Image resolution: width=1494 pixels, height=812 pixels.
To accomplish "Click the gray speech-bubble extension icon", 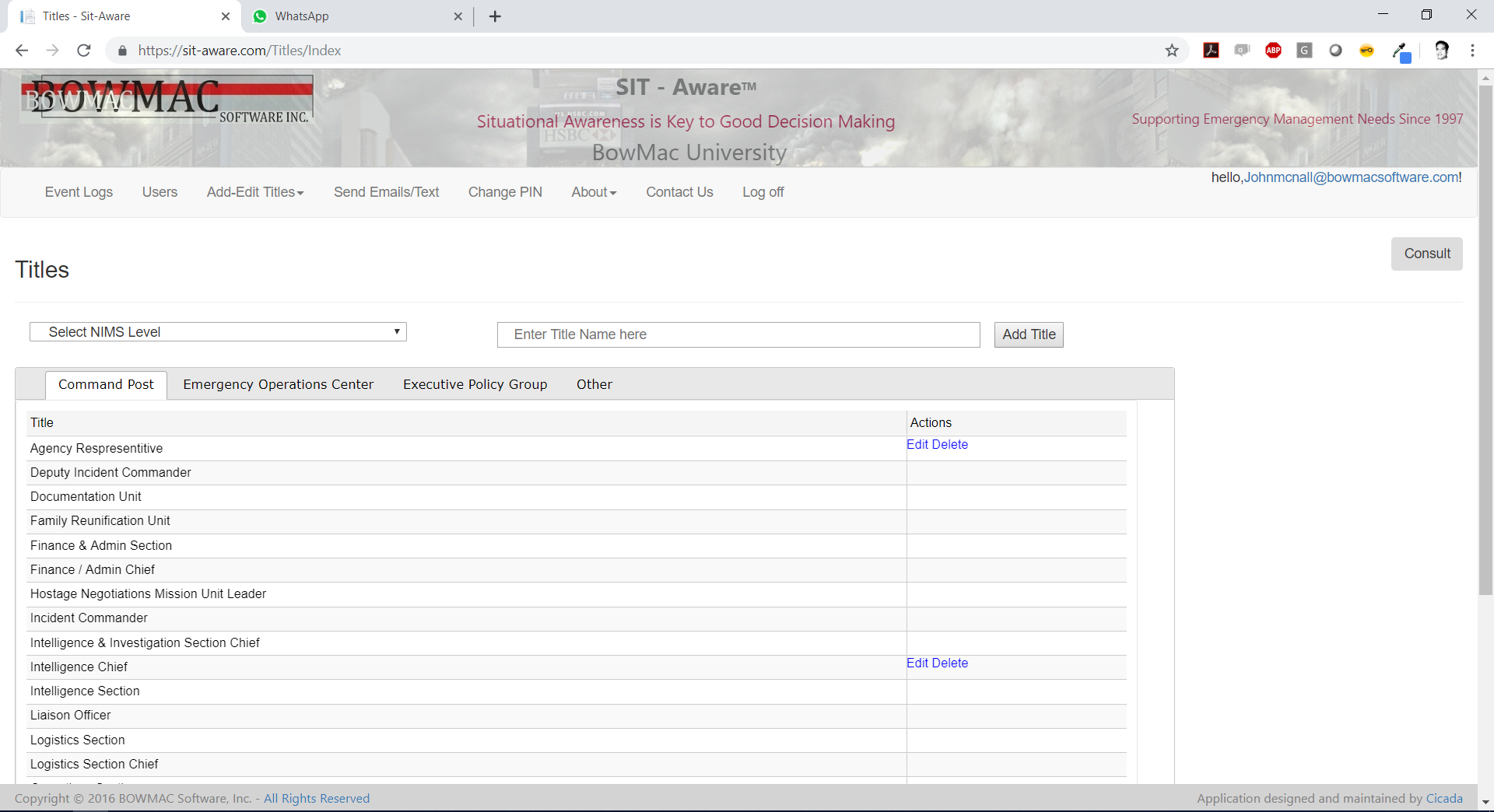I will pos(1243,51).
